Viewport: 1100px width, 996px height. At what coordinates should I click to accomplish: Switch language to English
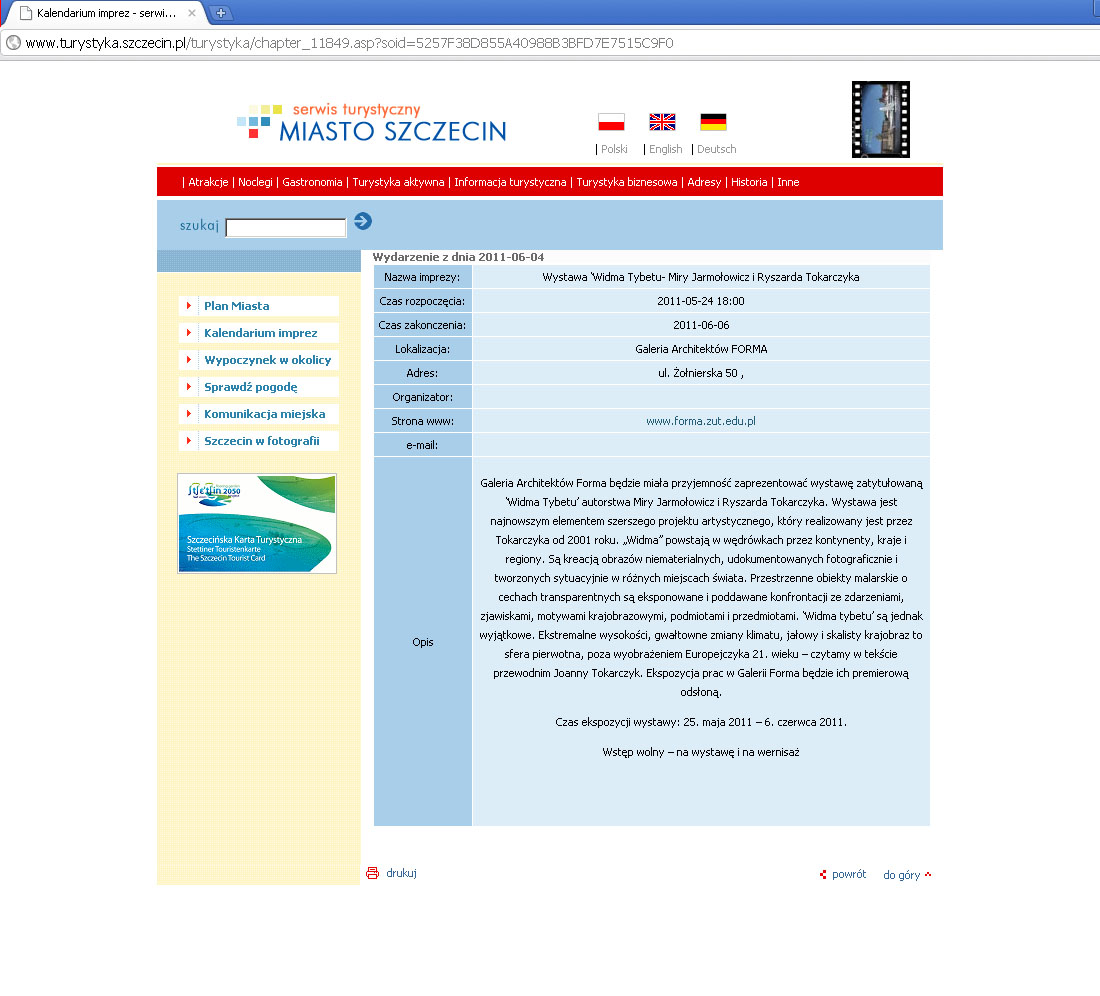[666, 149]
